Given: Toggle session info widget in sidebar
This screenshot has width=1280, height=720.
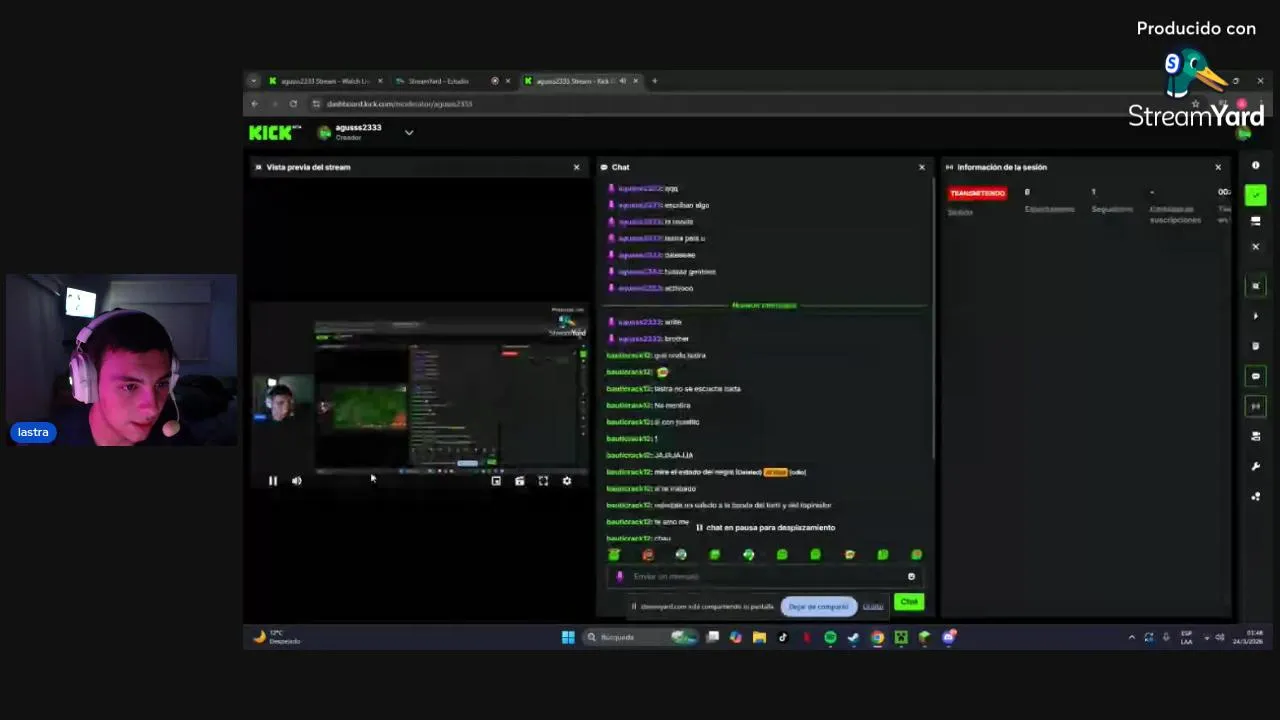Looking at the screenshot, I should point(1256,406).
